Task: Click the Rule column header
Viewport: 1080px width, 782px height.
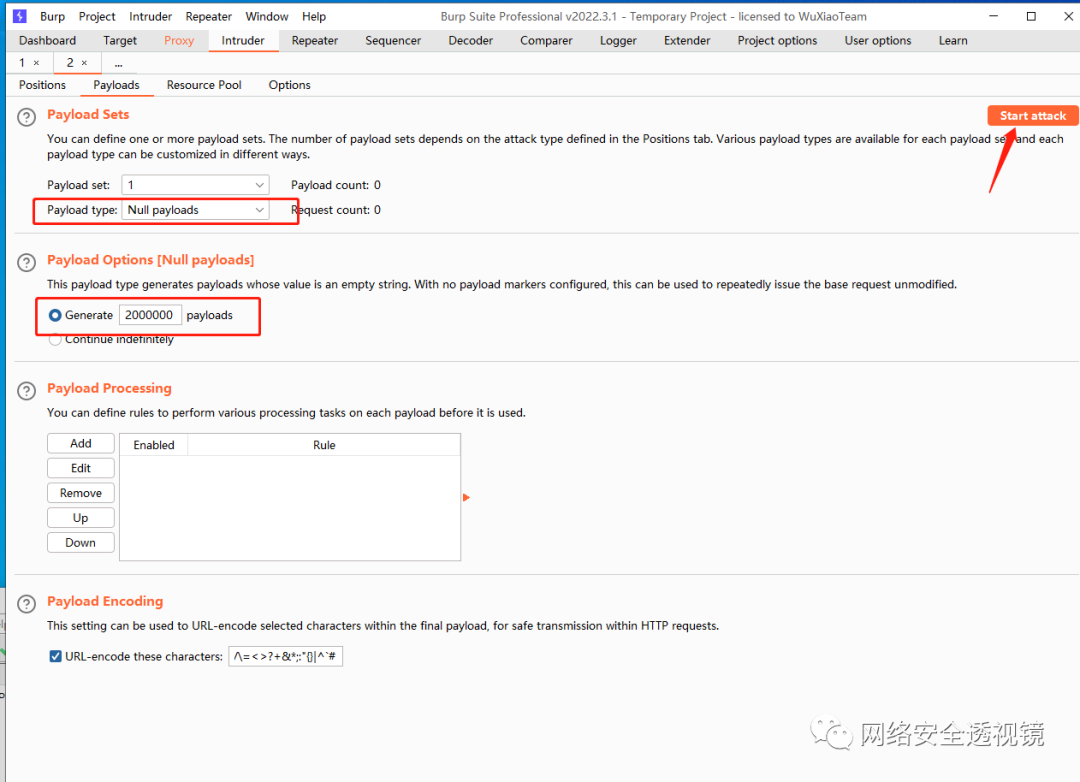Action: click(324, 445)
